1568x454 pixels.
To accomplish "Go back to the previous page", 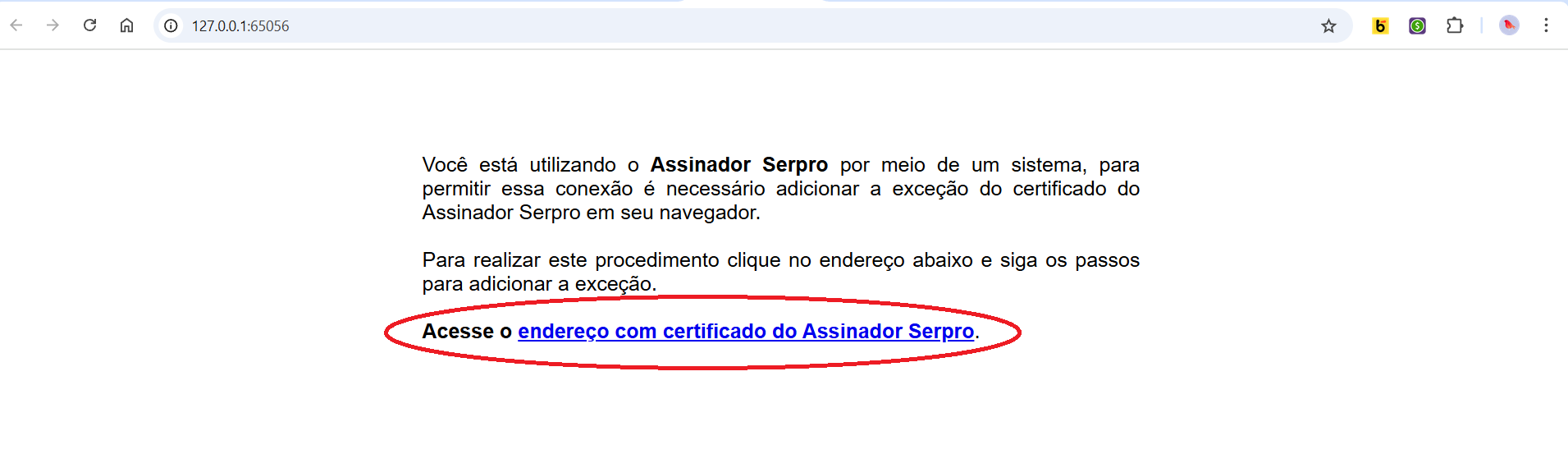I will coord(16,25).
